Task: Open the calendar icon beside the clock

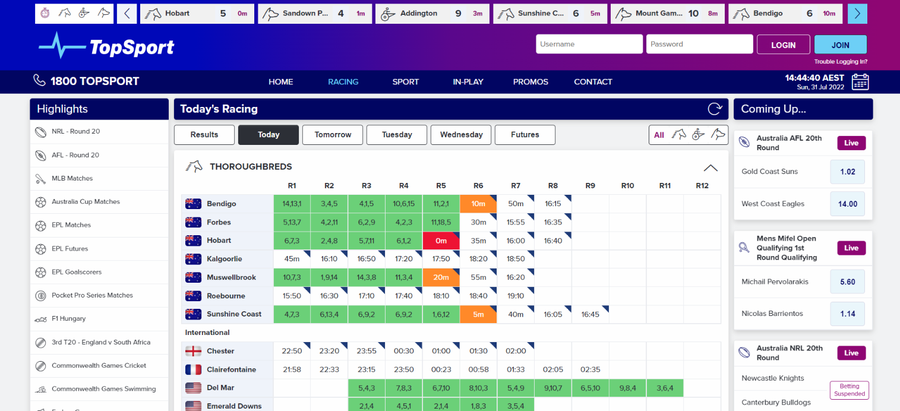Action: coord(860,82)
